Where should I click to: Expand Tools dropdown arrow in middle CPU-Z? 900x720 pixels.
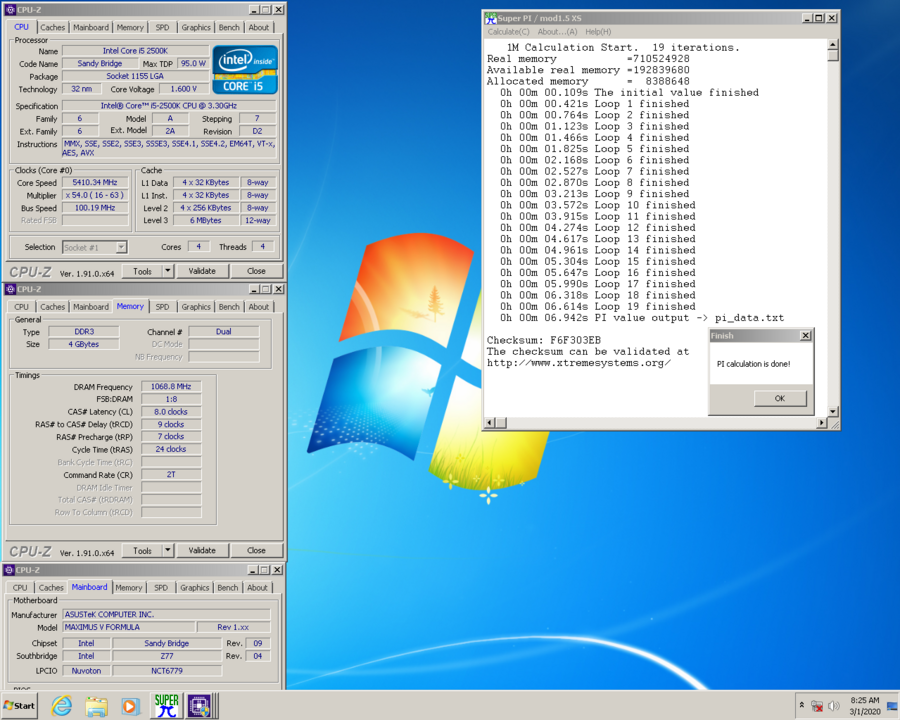[168, 550]
